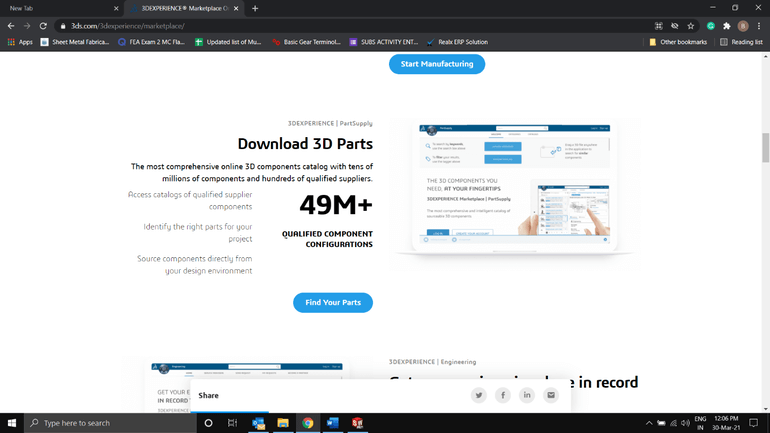Screen dimensions: 770x433
Task: Click the browser forward arrow
Action: [27, 26]
